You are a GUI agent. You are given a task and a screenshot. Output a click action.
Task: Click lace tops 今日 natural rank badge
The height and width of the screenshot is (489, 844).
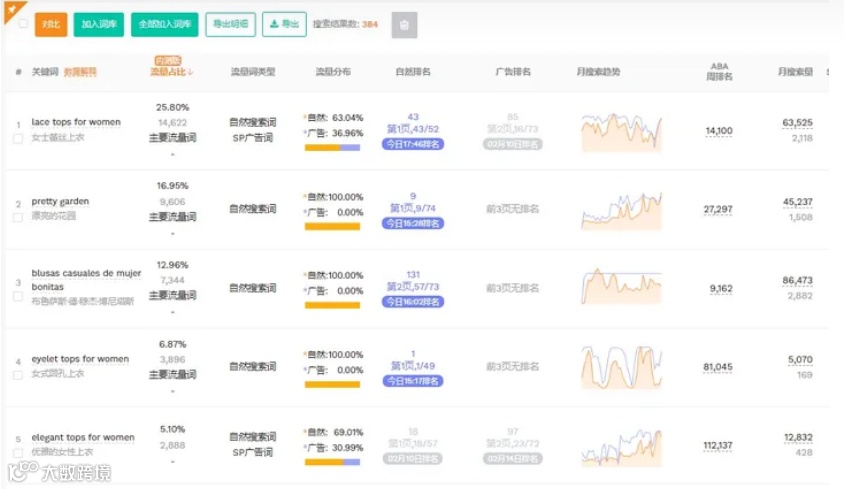tap(413, 144)
